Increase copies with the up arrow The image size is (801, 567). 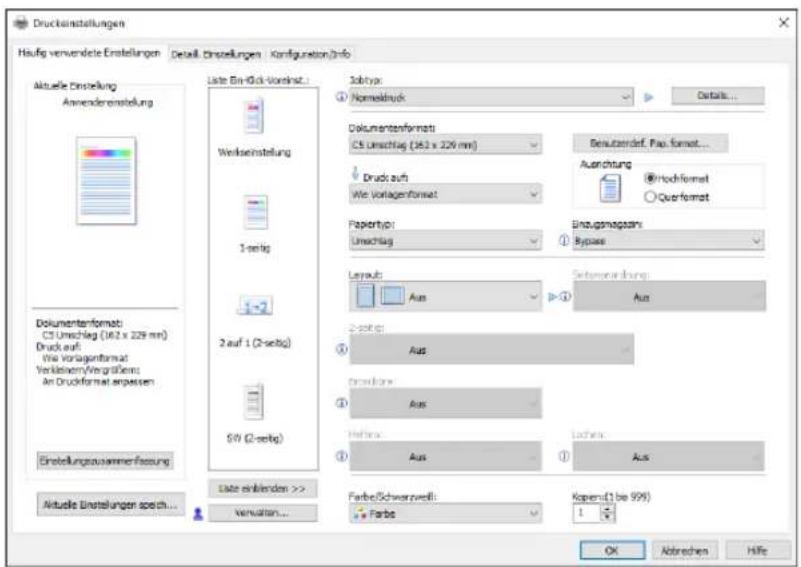(x=607, y=509)
